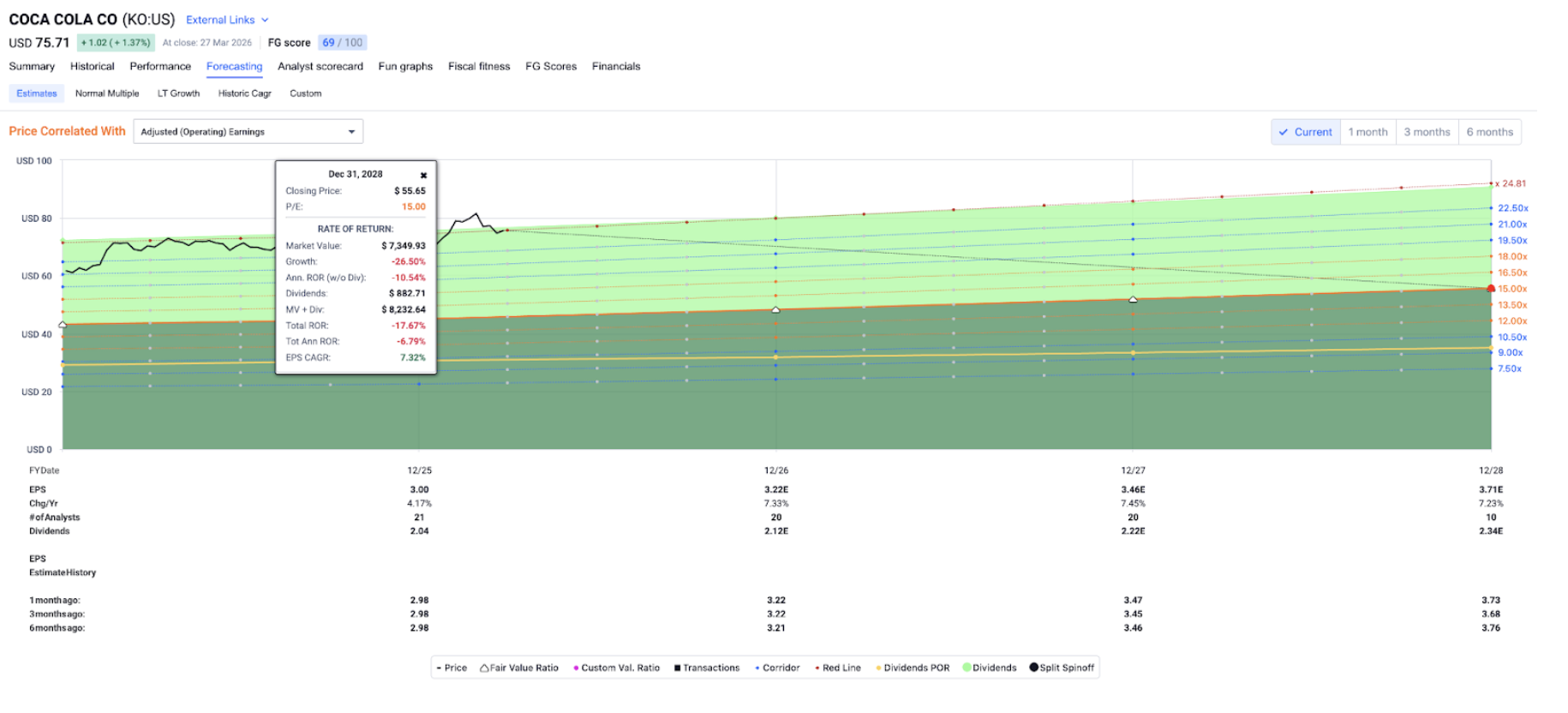The image size is (1568, 713).
Task: Toggle the green Dividends legend item
Action: pos(990,668)
